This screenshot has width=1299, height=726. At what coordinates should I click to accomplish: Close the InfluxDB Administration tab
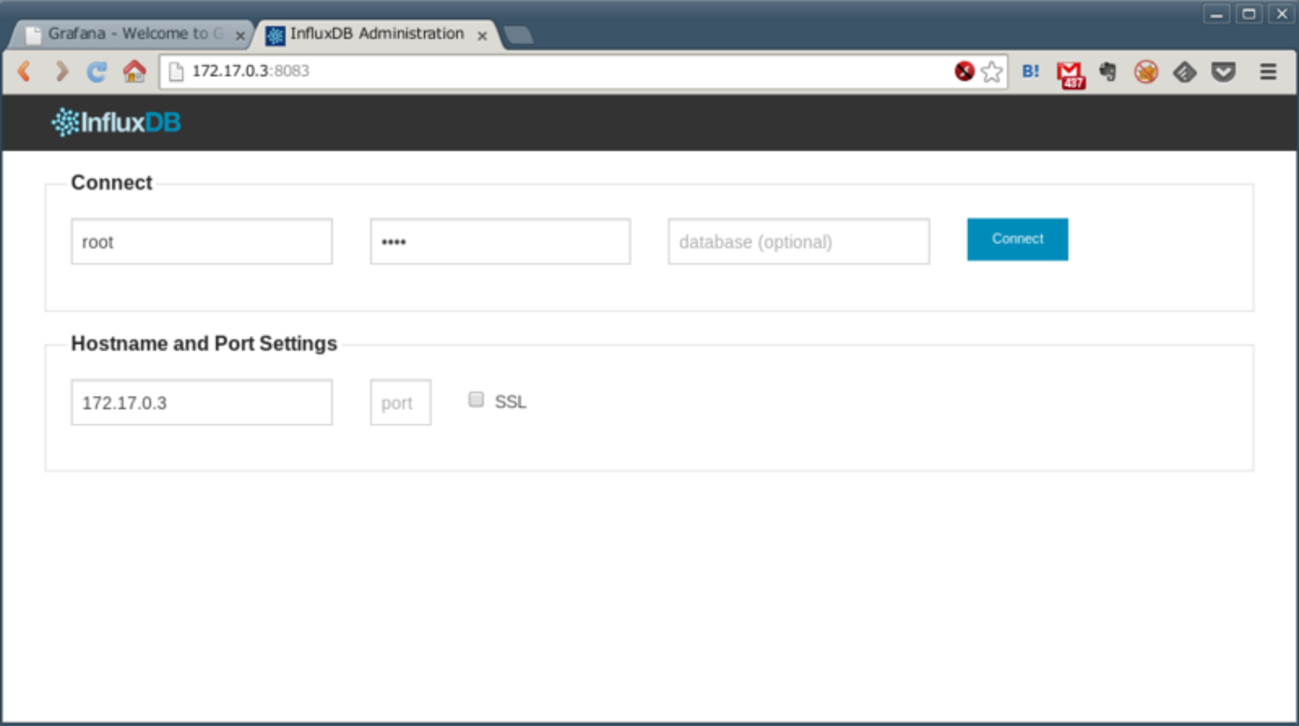tap(482, 35)
